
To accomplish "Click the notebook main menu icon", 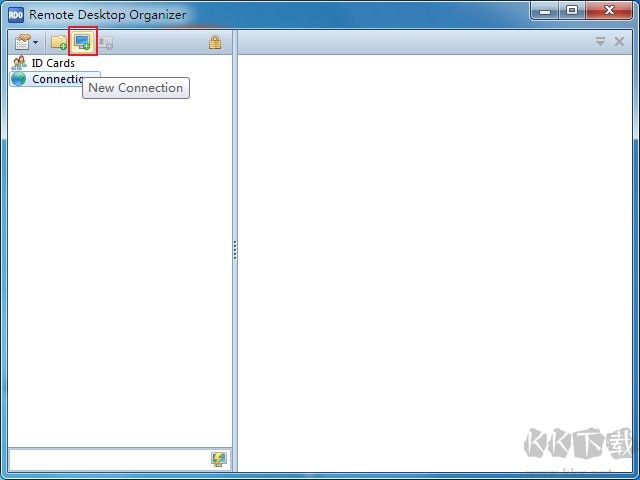I will tap(21, 42).
